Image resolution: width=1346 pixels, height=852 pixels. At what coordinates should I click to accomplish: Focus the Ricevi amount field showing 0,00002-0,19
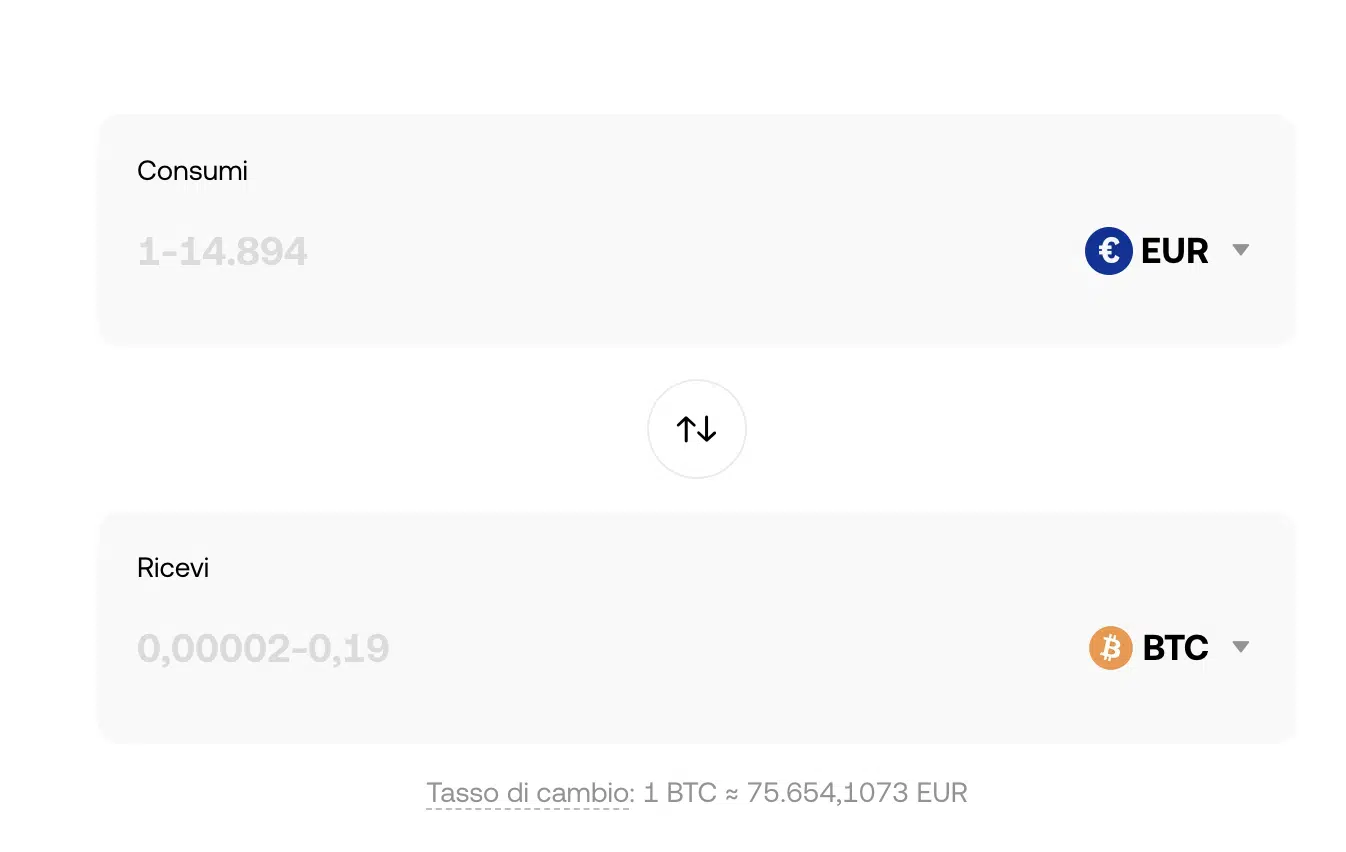[263, 649]
